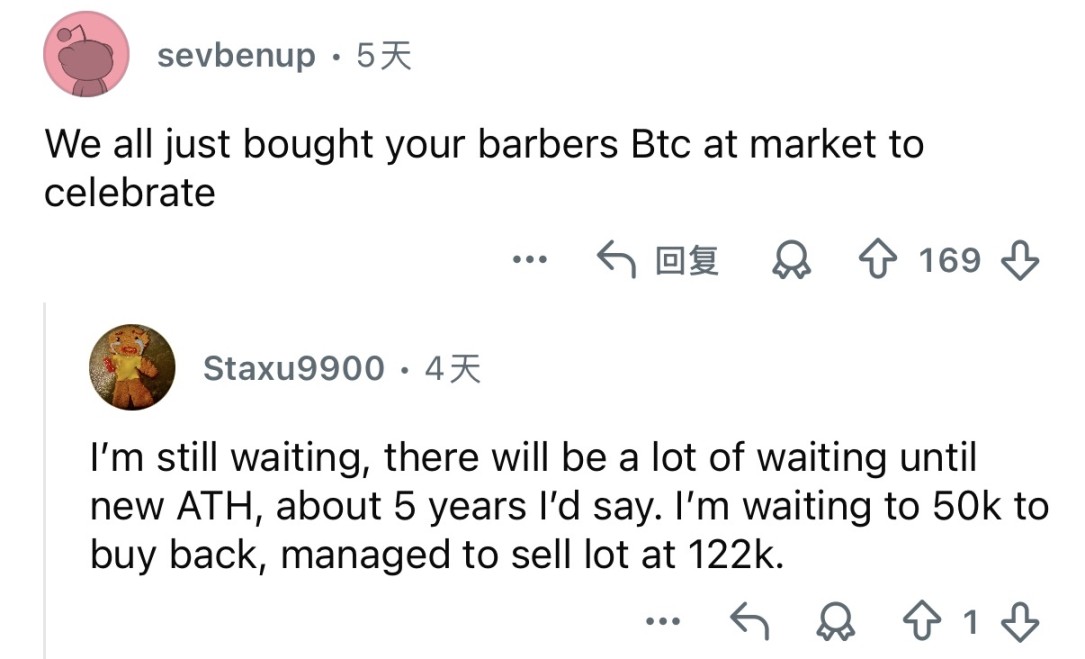Upvote sevbenup's comment
This screenshot has height=659, width=1085.
point(879,260)
